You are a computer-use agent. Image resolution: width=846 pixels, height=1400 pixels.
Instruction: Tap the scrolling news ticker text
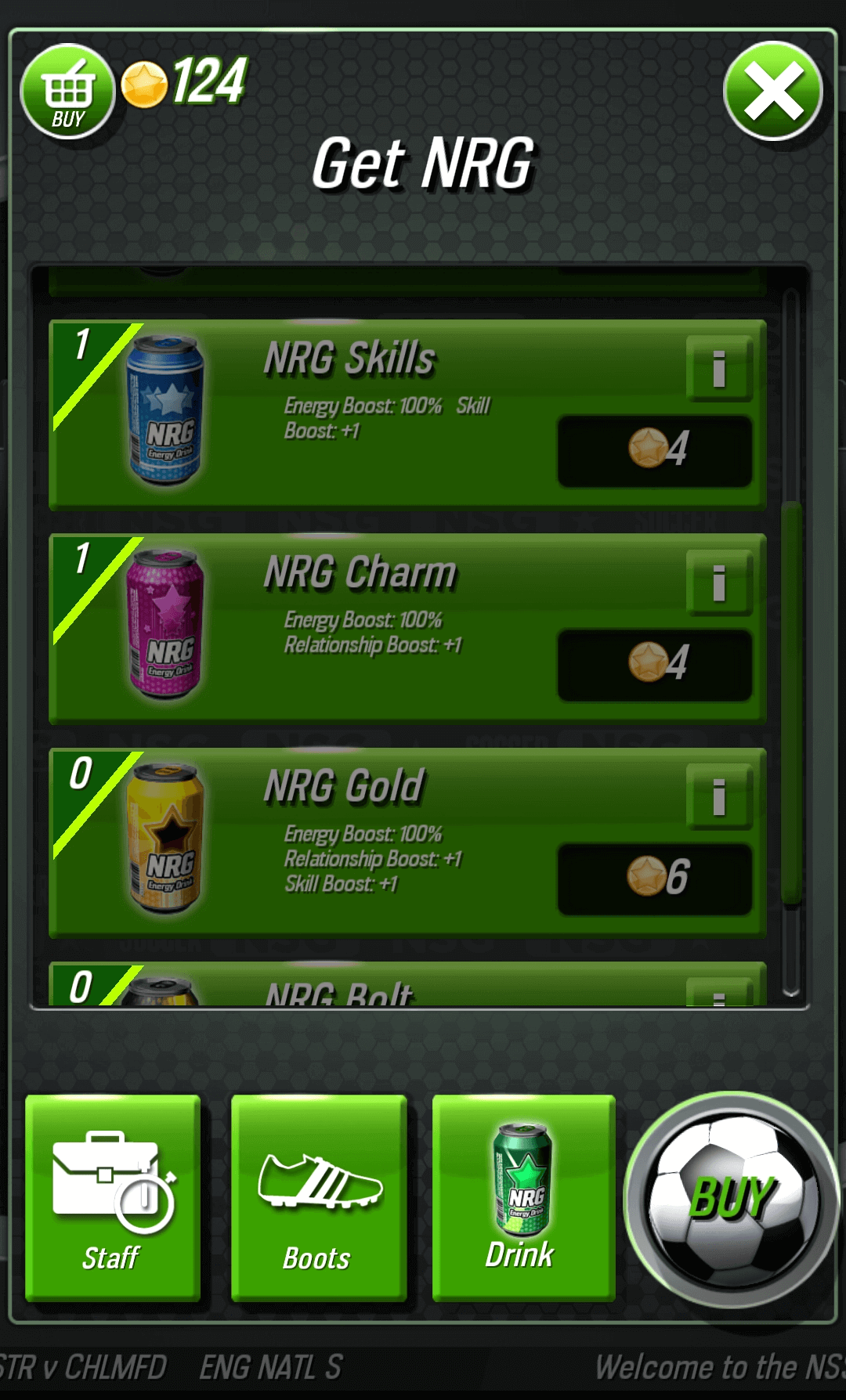(423, 1367)
